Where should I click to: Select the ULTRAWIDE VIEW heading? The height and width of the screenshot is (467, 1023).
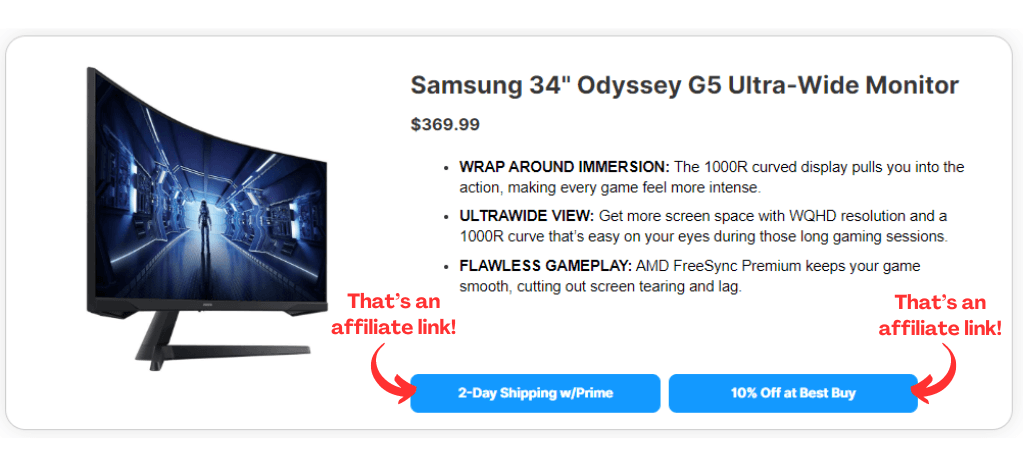coord(527,215)
